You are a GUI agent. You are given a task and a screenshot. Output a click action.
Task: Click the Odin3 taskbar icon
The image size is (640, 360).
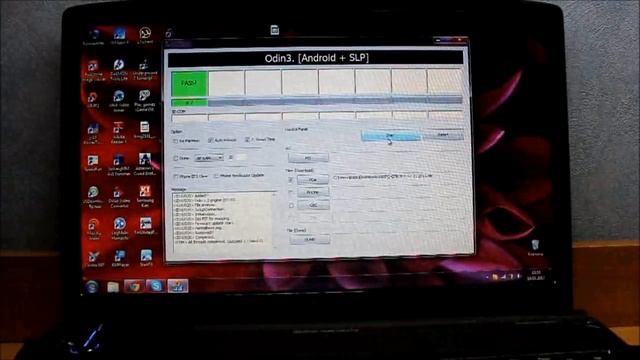(x=178, y=286)
